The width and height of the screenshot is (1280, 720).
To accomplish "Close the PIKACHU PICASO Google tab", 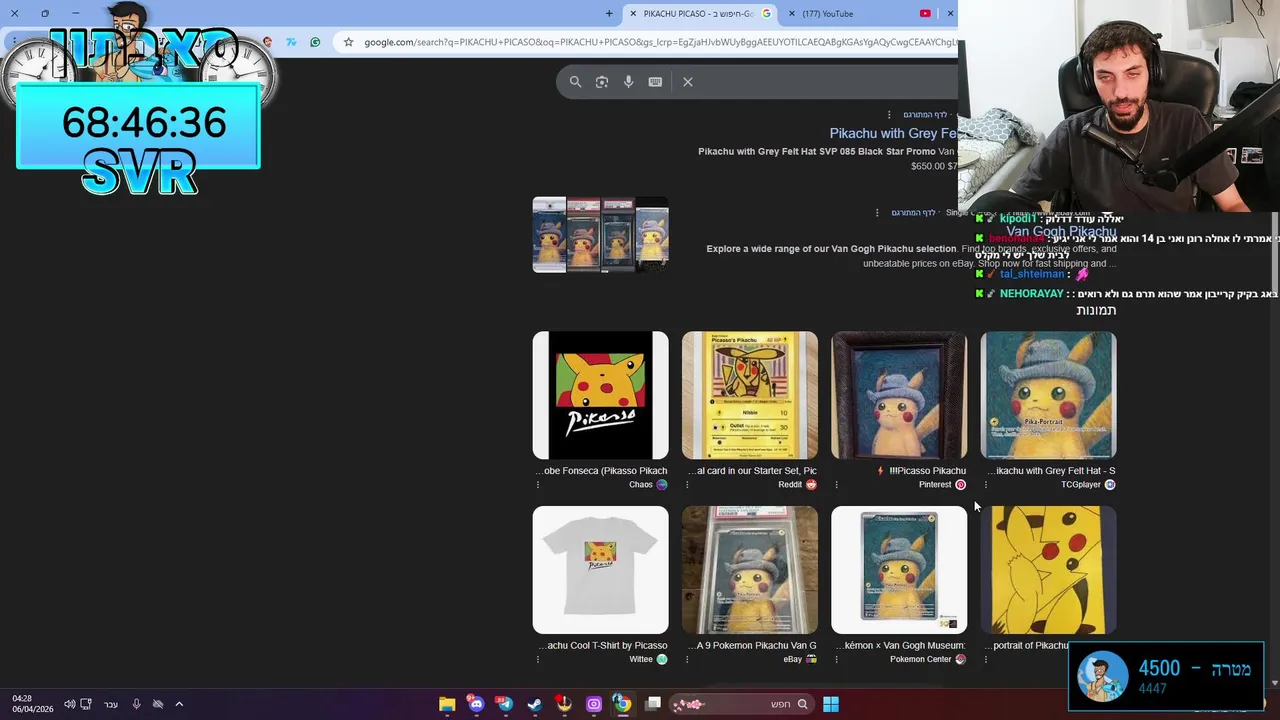I will [x=632, y=13].
